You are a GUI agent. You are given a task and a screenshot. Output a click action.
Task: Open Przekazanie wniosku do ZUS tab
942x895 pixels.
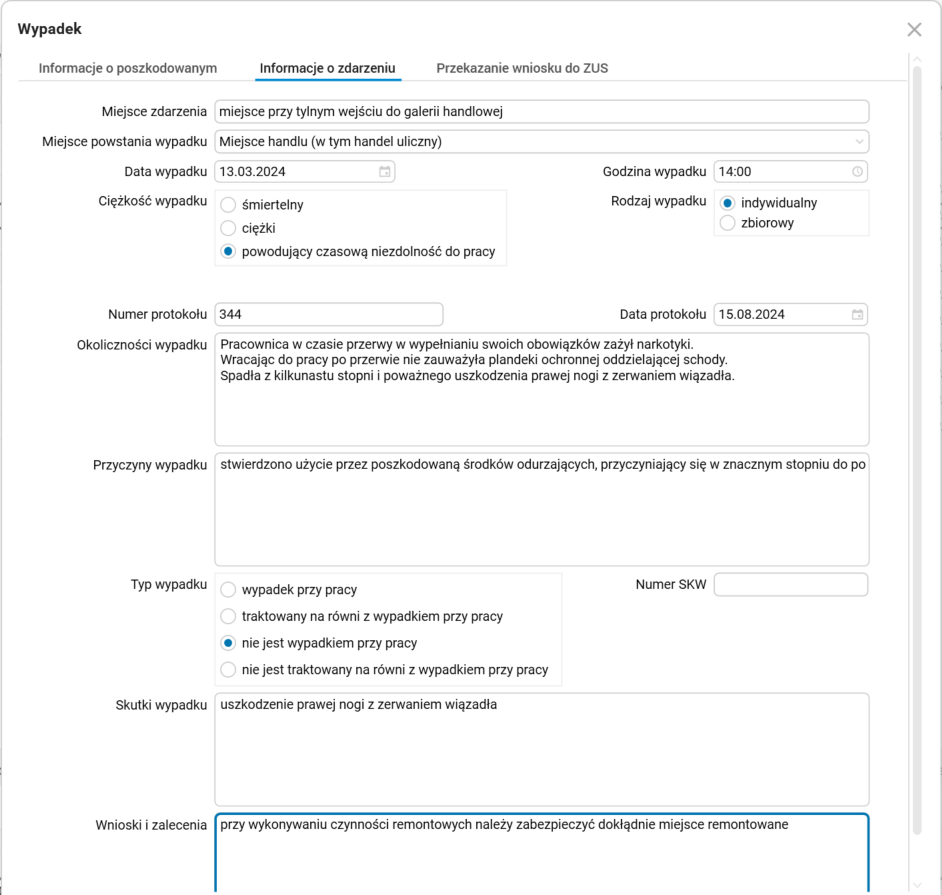point(522,69)
